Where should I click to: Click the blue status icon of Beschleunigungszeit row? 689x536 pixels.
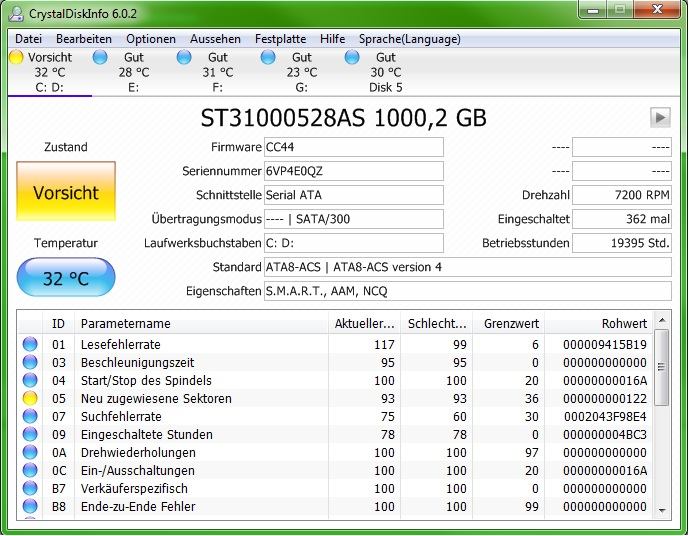pos(30,362)
